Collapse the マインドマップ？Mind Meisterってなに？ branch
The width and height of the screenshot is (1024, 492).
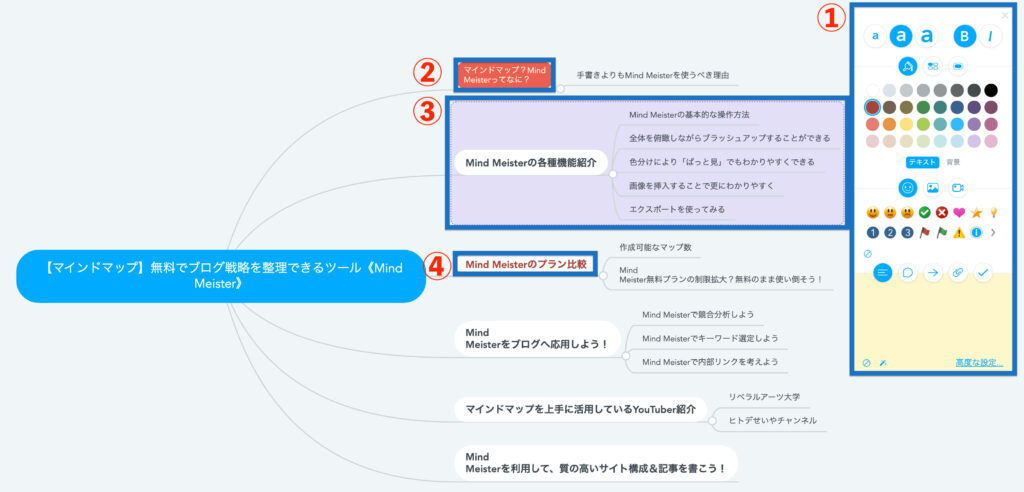tap(560, 89)
